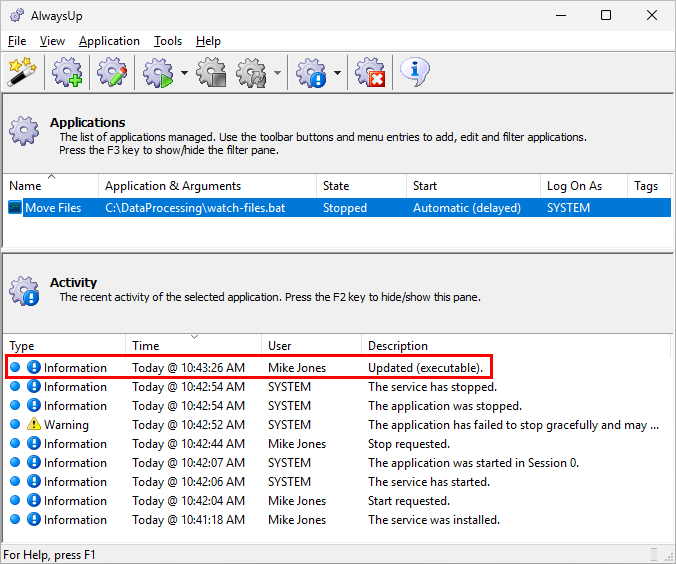Select The service has stopped entry
Viewport: 676px width, 564px height.
(338, 387)
